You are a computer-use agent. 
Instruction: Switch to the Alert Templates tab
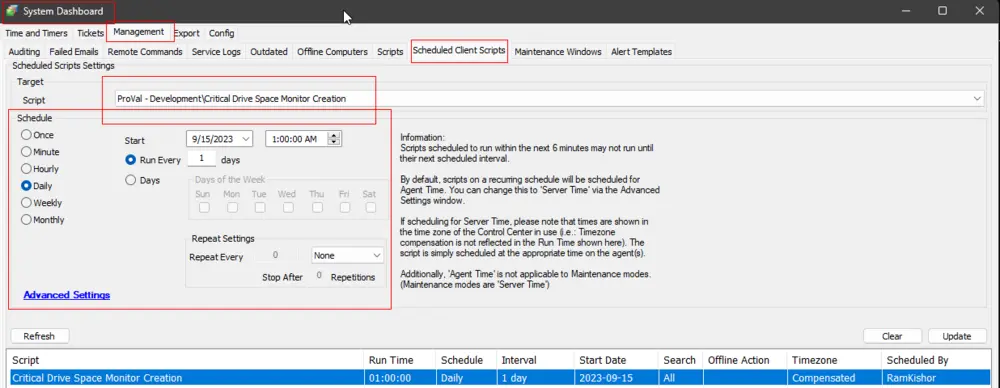pos(641,52)
